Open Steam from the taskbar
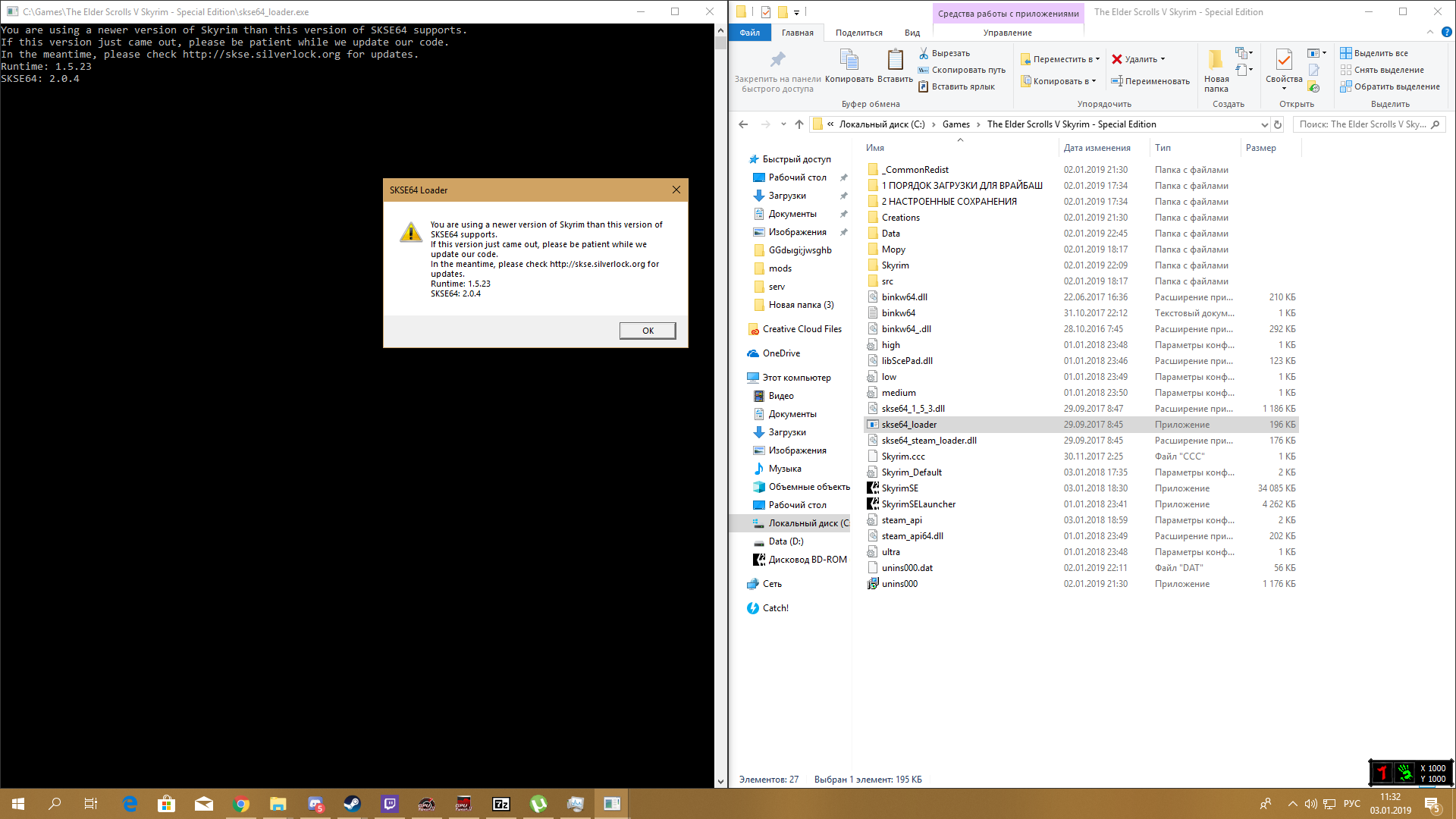Image resolution: width=1456 pixels, height=819 pixels. pos(352,804)
